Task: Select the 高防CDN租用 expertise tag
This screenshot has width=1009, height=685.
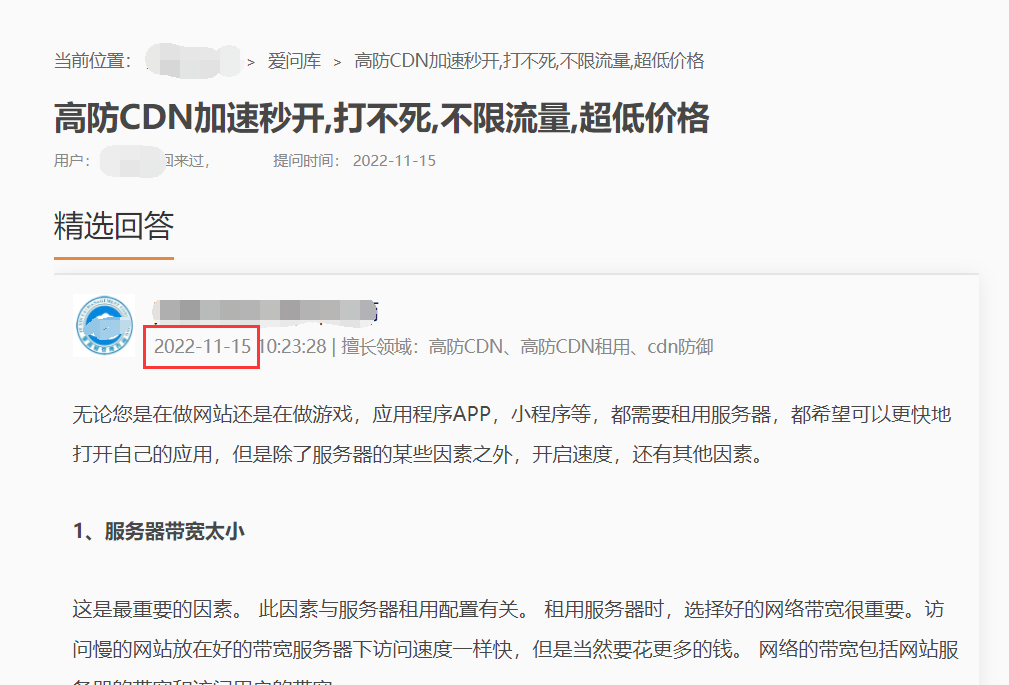Action: tap(575, 347)
